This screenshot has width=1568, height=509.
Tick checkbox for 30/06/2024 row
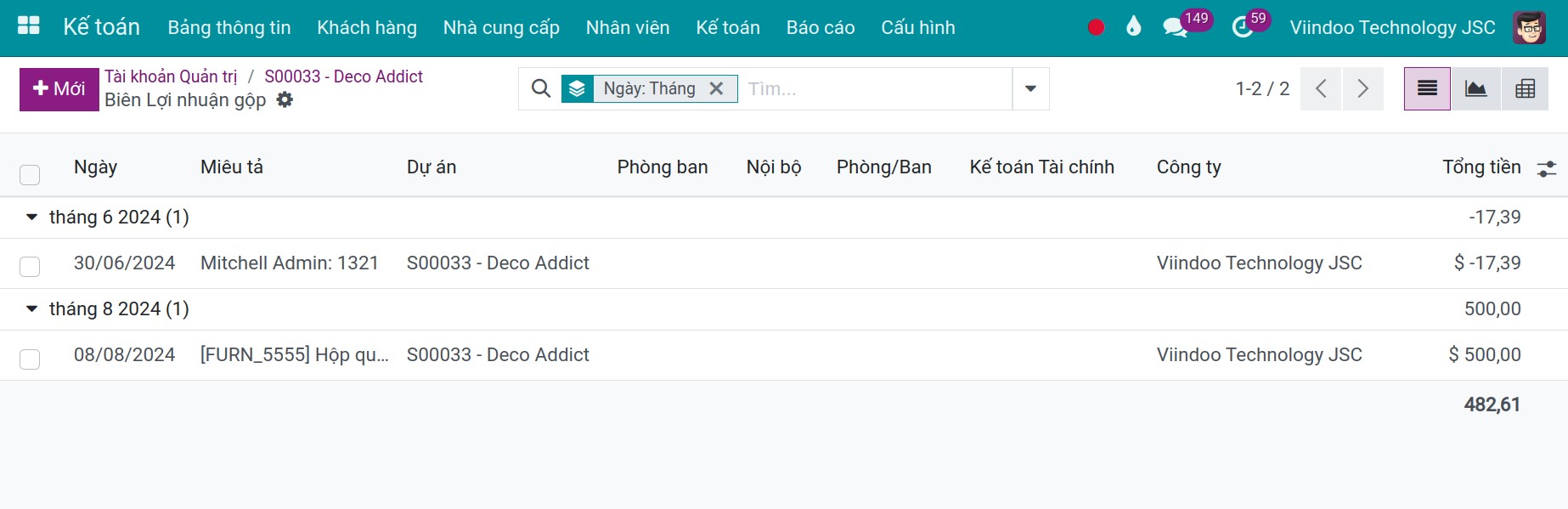pos(30,267)
